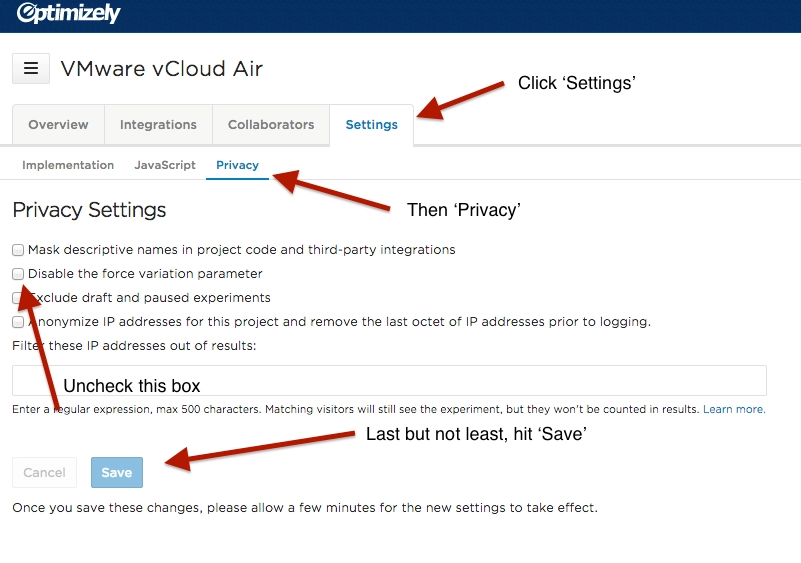Hit the Save button
This screenshot has height=563, width=801.
[x=117, y=473]
